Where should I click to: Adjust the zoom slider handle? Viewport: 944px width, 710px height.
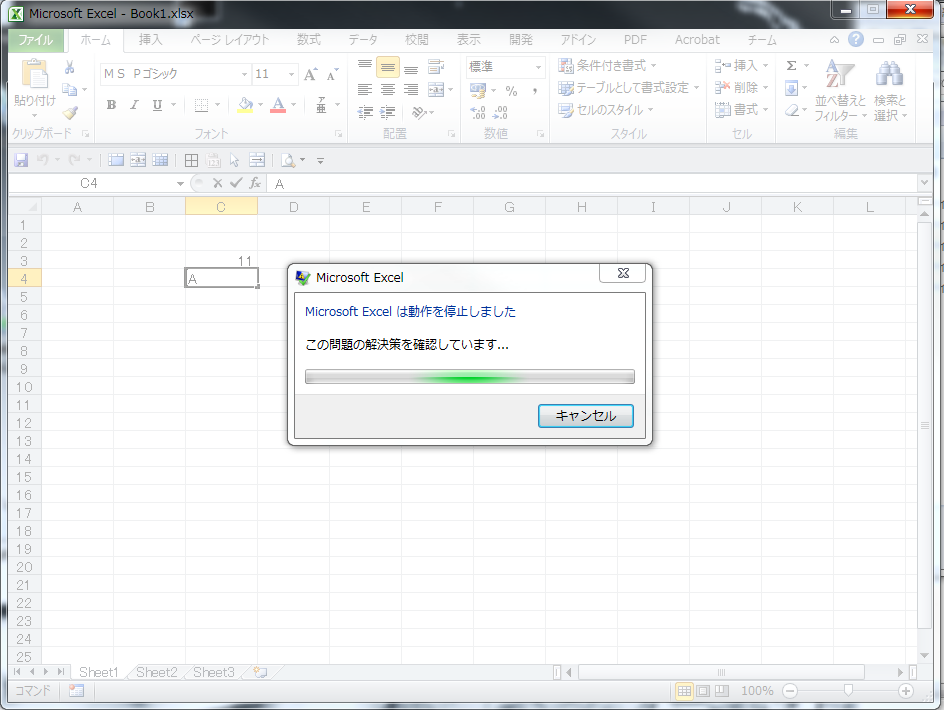848,690
